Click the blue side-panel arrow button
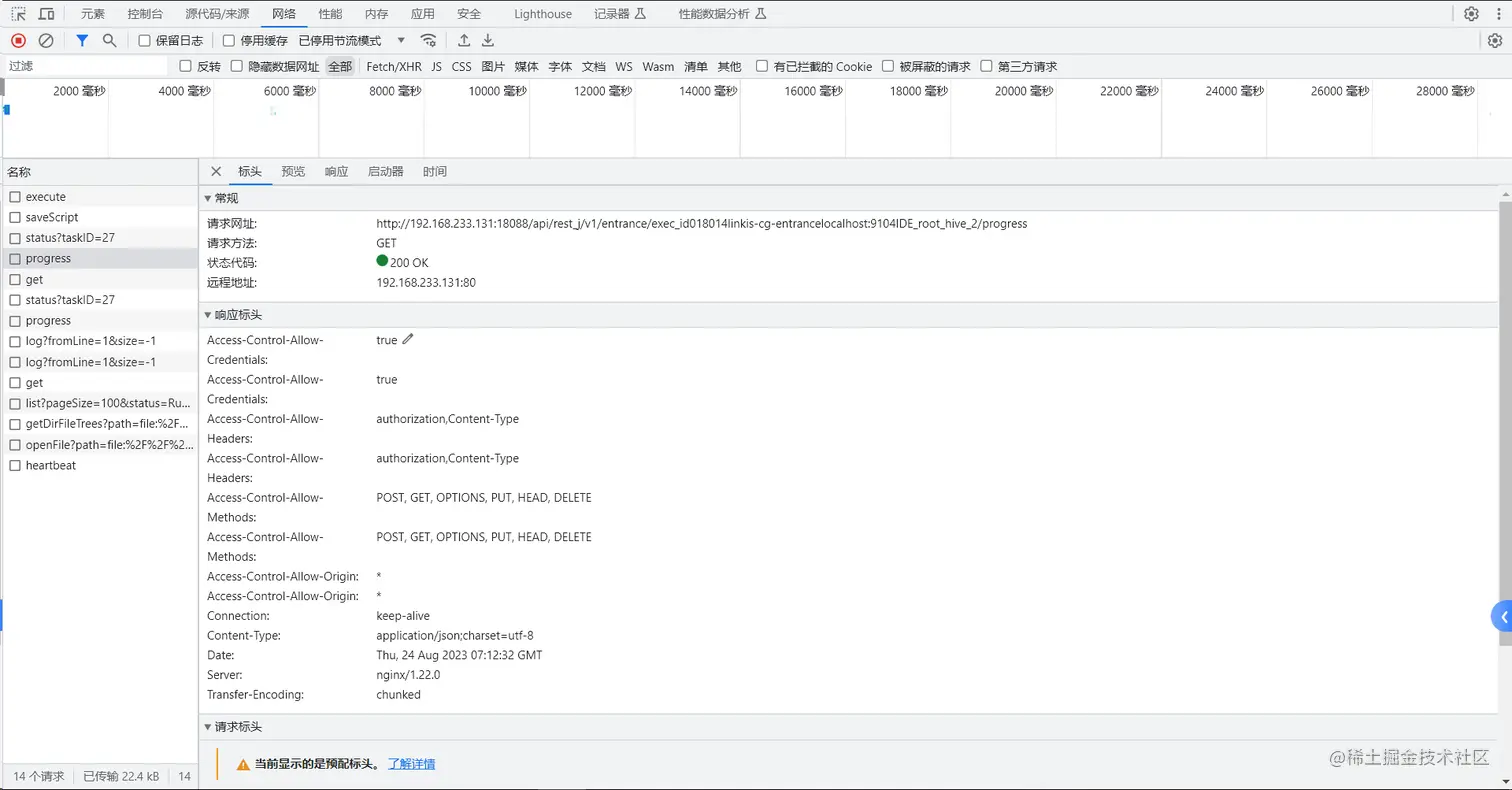The height and width of the screenshot is (790, 1512). [x=1502, y=617]
